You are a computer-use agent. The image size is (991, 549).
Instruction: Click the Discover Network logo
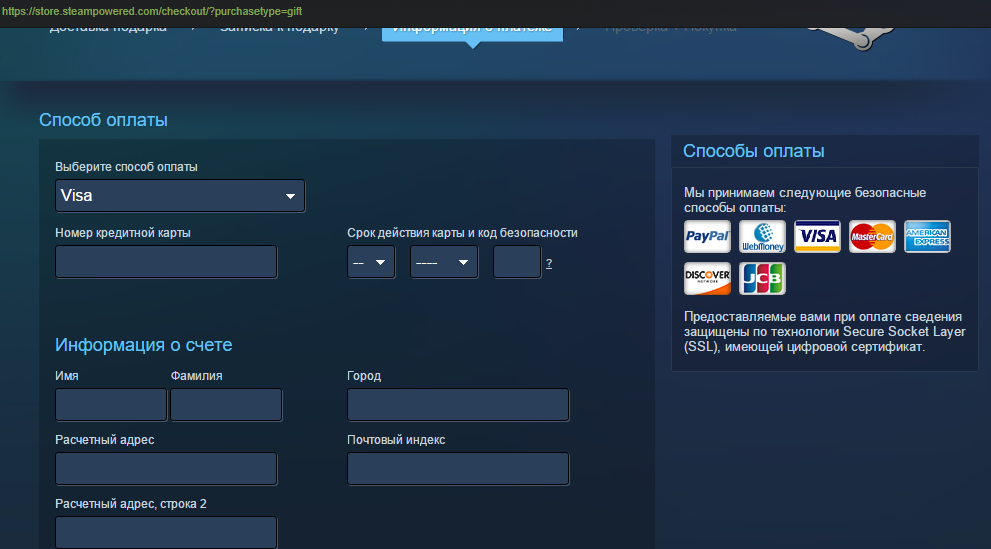coord(707,279)
